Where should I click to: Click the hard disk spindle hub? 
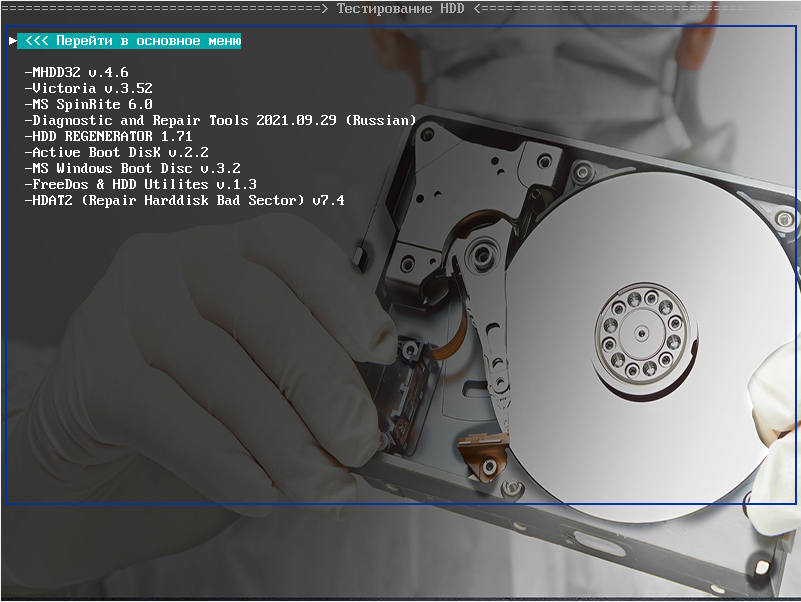(639, 330)
